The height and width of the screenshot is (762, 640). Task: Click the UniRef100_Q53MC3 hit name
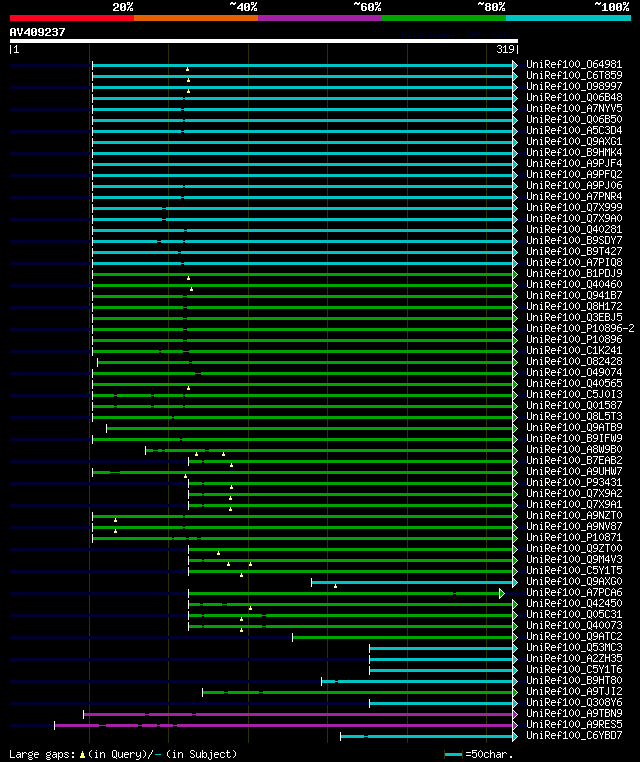tap(574, 647)
